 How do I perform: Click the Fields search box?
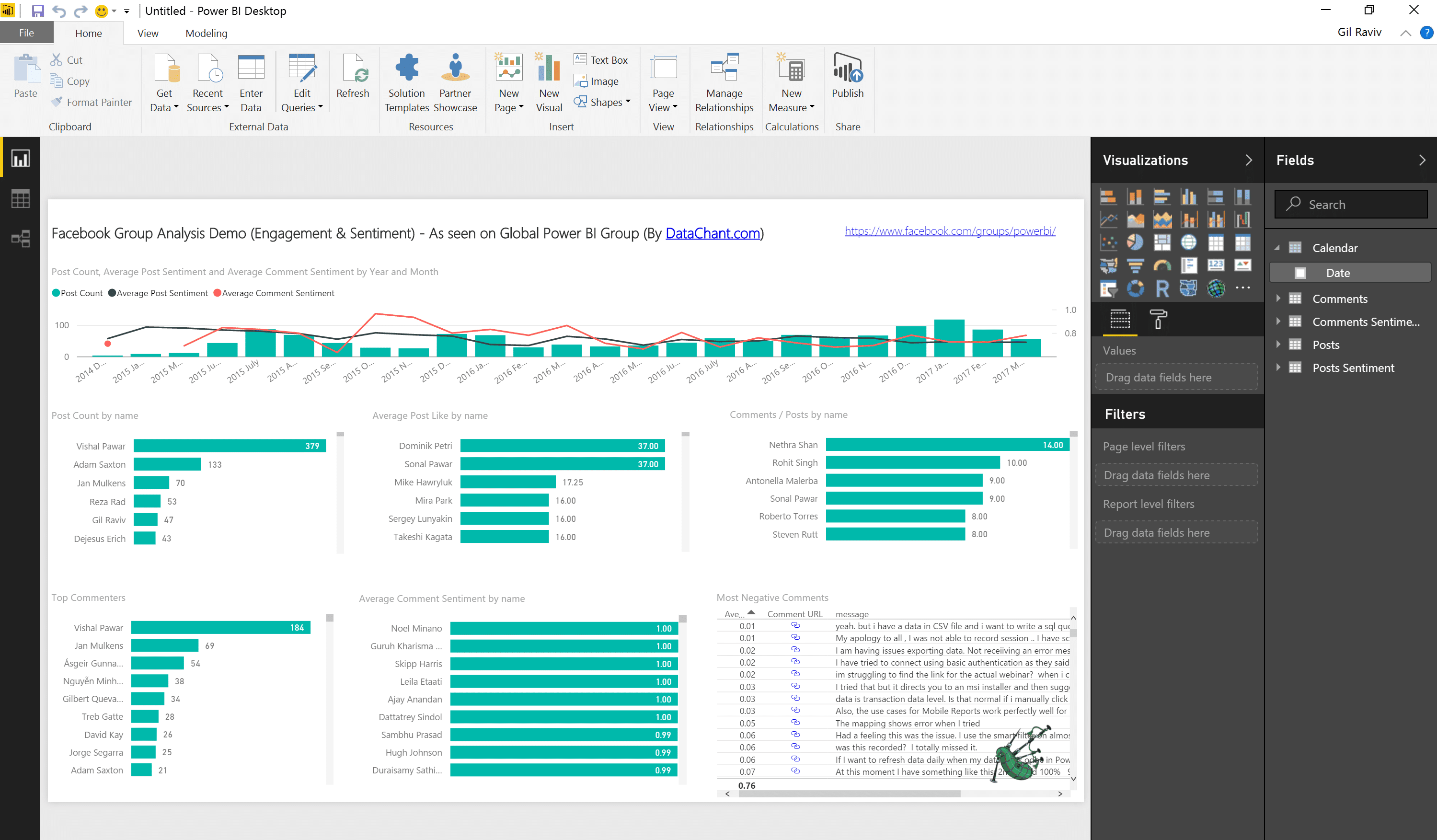pos(1351,204)
